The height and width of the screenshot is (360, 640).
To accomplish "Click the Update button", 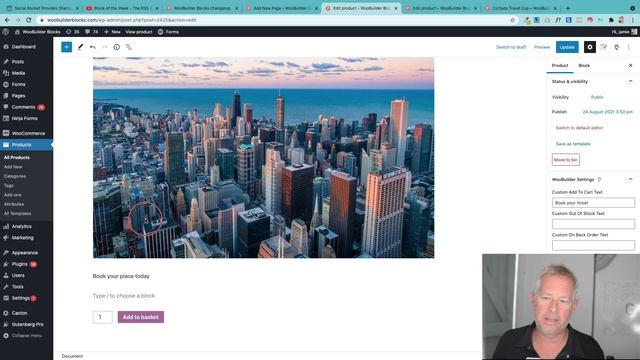I will pos(567,47).
